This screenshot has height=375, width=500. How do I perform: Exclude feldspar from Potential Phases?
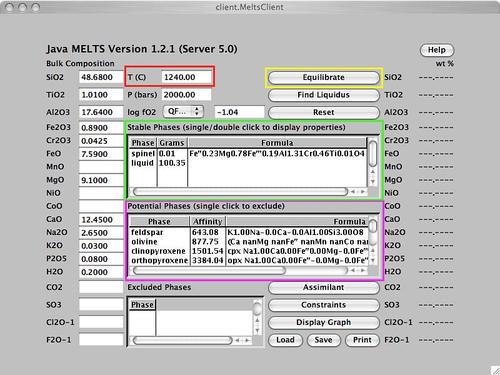pyautogui.click(x=249, y=232)
